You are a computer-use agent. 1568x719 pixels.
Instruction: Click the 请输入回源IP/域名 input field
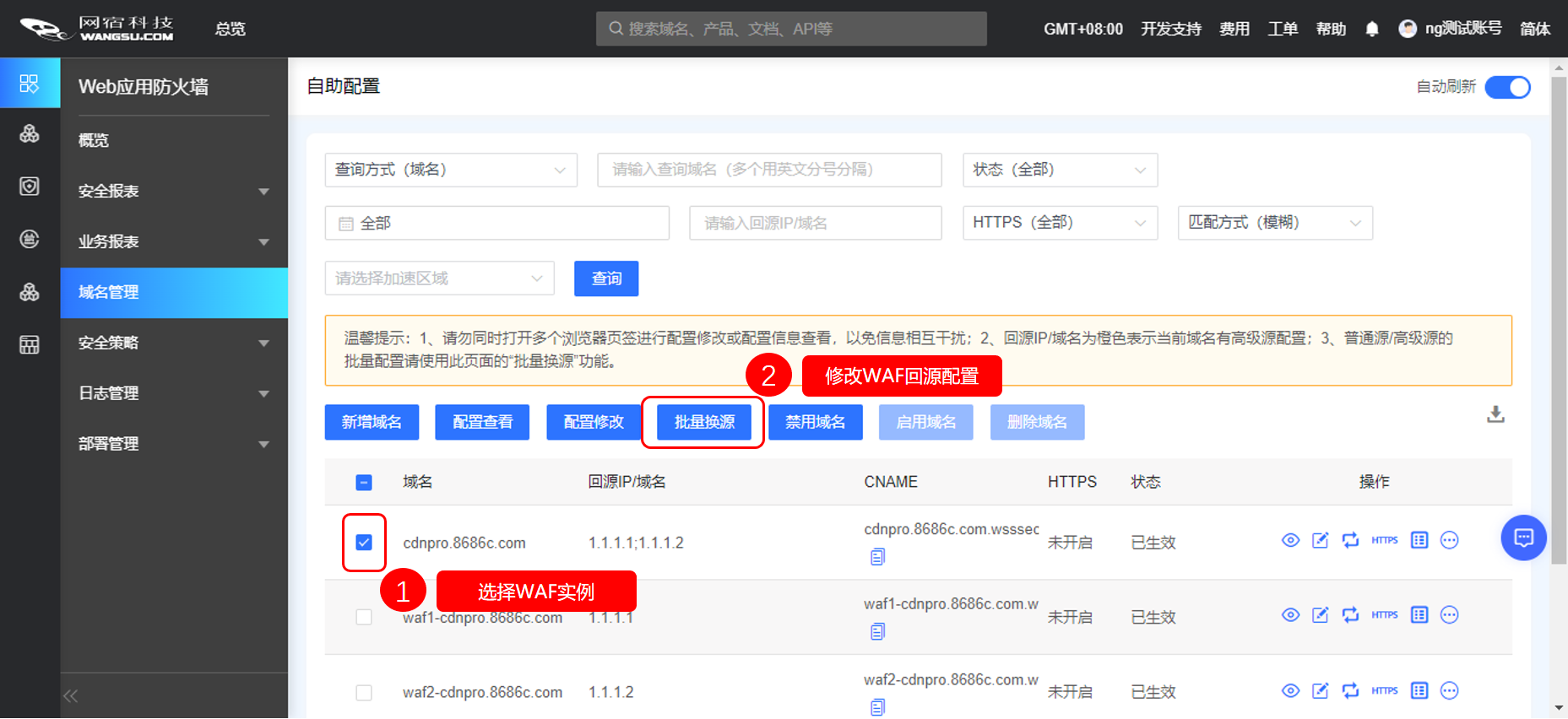click(816, 223)
